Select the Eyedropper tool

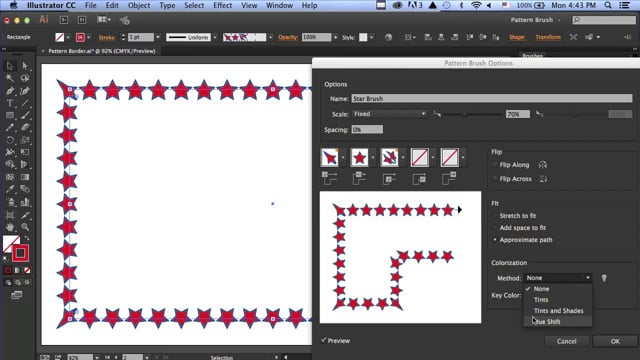pos(10,189)
